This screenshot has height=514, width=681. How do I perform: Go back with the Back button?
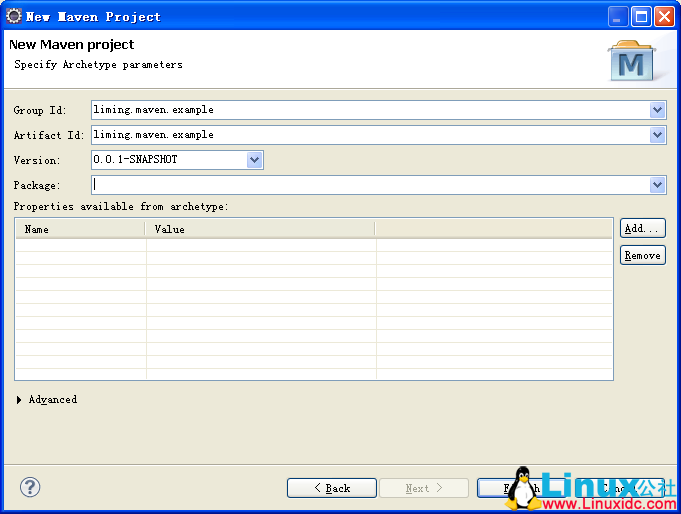click(x=332, y=488)
